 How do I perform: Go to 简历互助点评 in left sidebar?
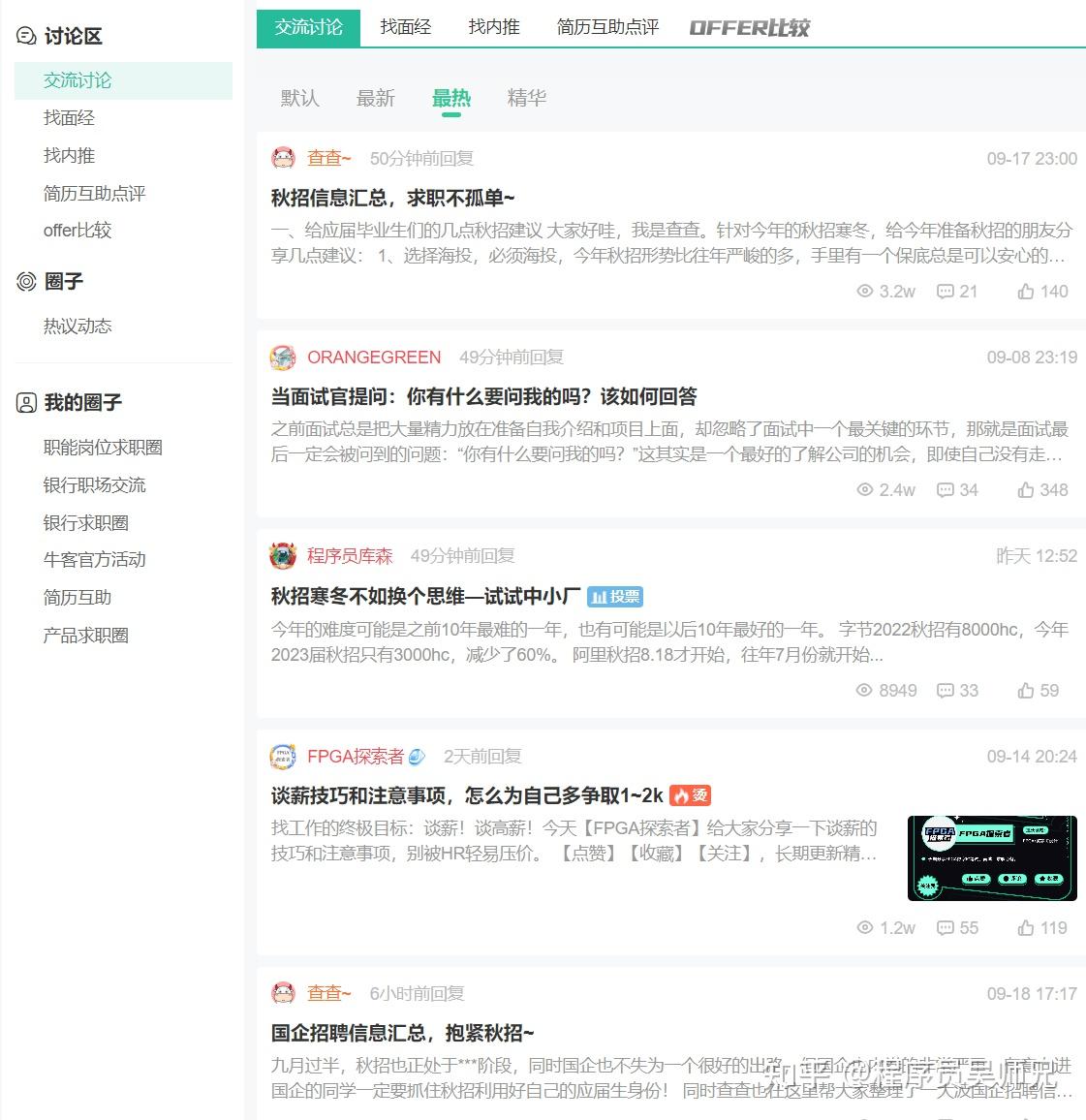click(x=94, y=194)
